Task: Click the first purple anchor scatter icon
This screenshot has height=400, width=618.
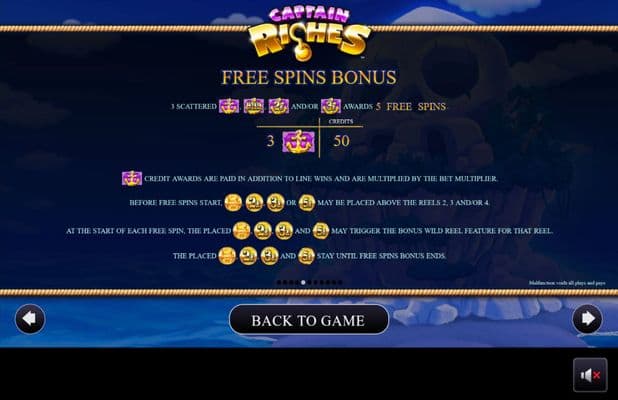Action: pos(229,106)
